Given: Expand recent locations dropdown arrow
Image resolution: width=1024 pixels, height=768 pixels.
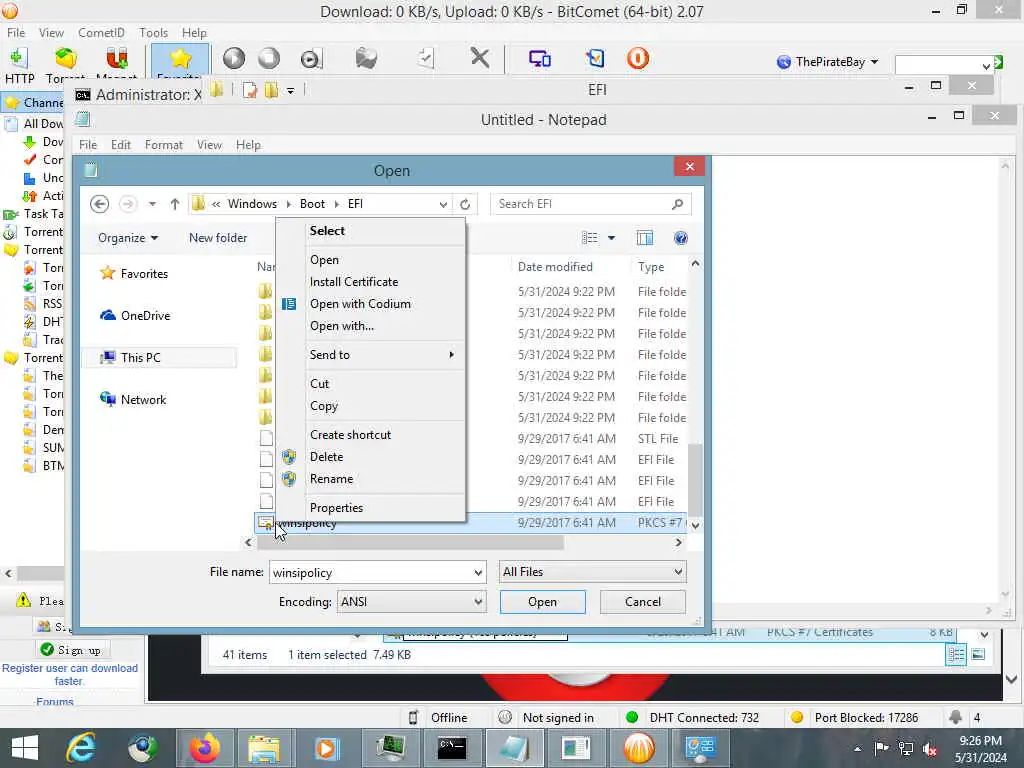Looking at the screenshot, I should (152, 204).
